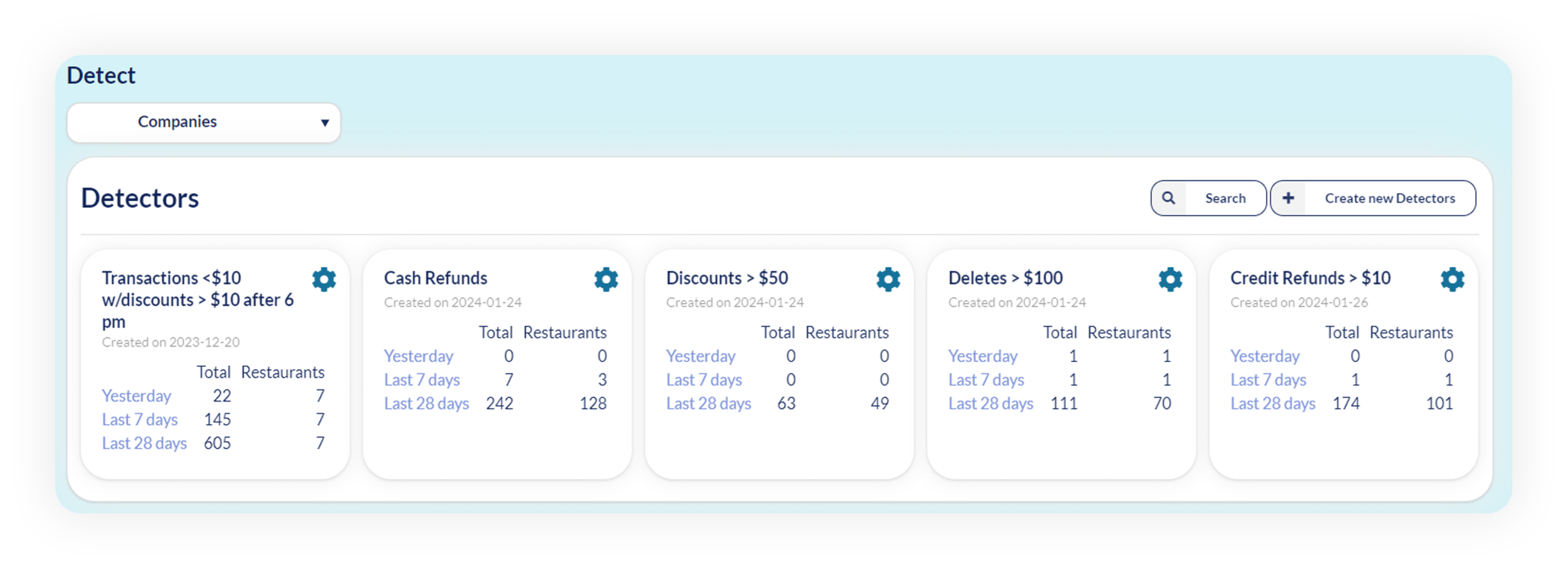The image size is (1568, 569).
Task: Expand the Companies dropdown
Action: point(203,122)
